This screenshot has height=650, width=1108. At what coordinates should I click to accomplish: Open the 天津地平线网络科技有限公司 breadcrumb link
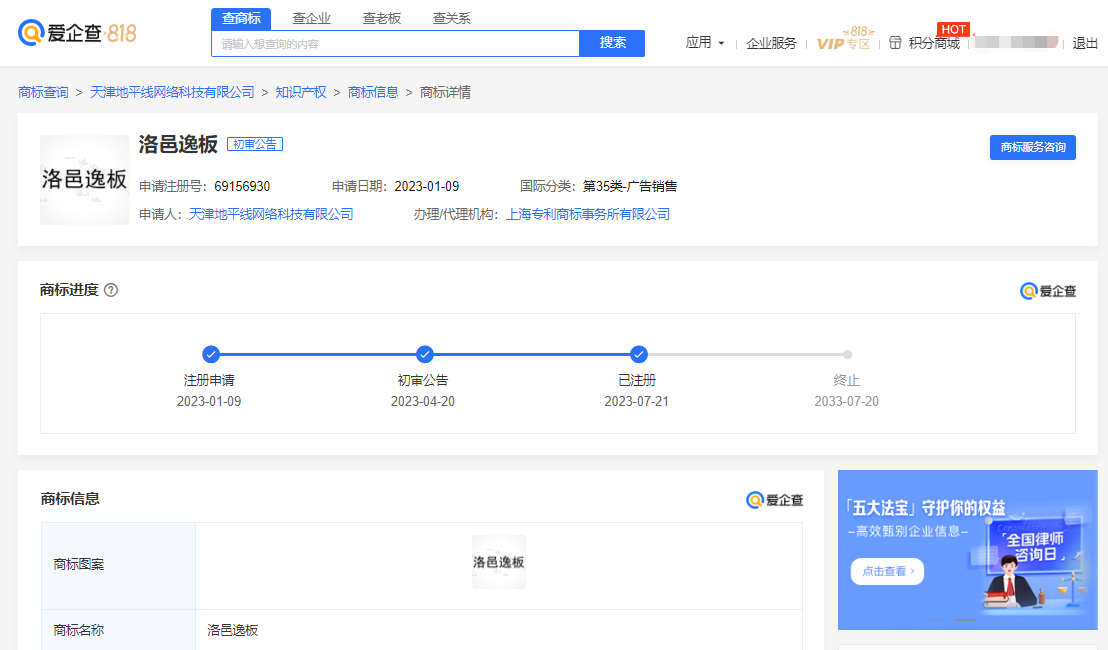click(x=172, y=93)
